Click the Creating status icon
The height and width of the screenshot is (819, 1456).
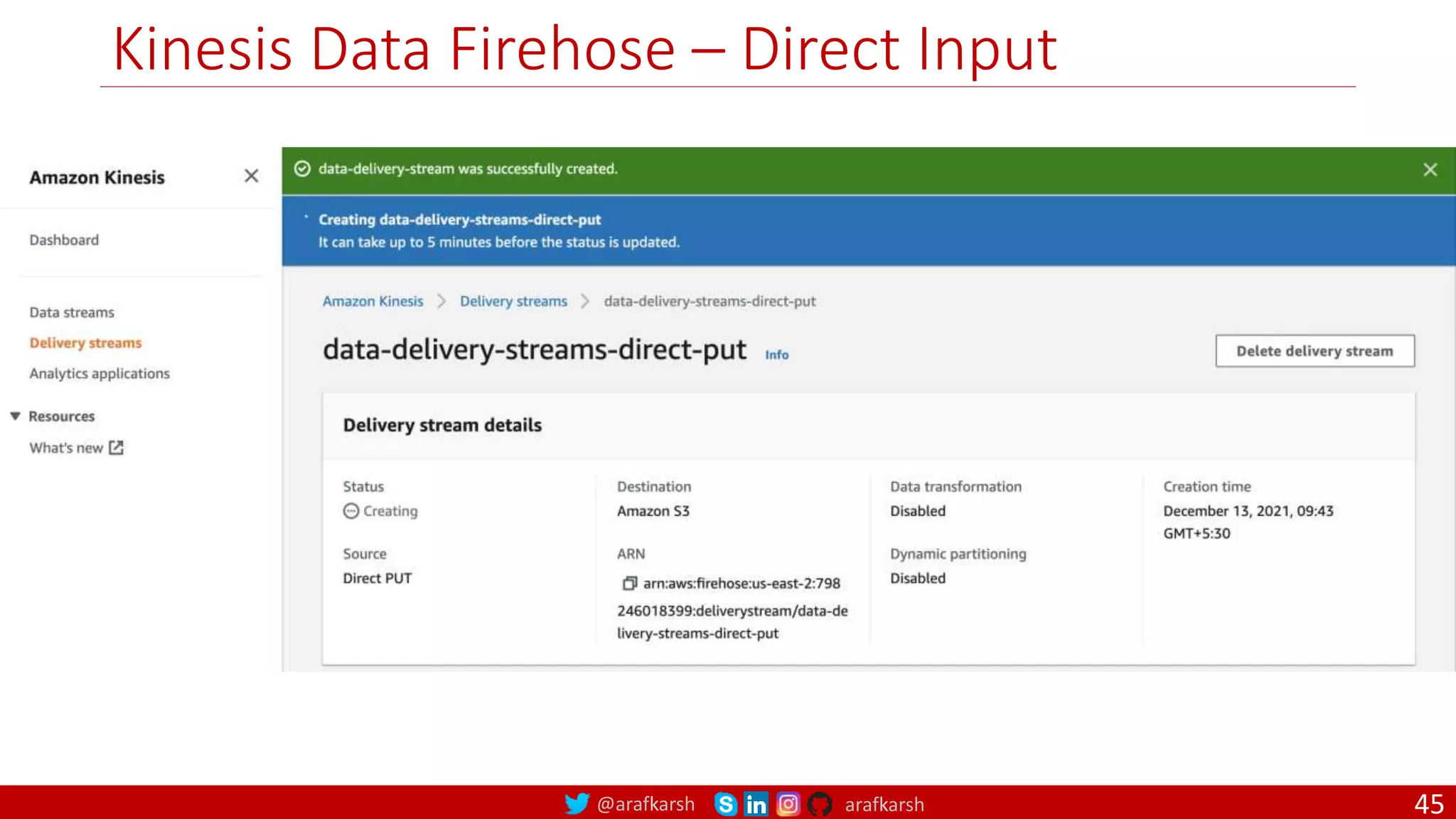coord(351,511)
